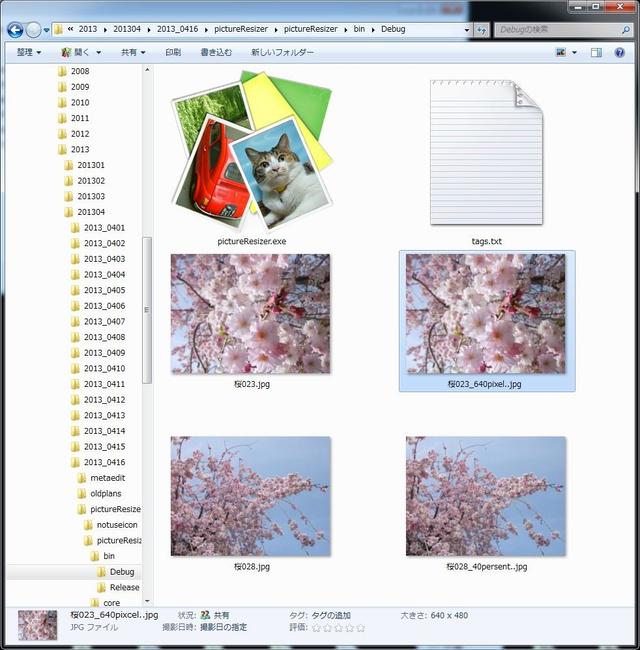This screenshot has width=640, height=650.
Task: Open the view options dropdown arrow
Action: (575, 53)
